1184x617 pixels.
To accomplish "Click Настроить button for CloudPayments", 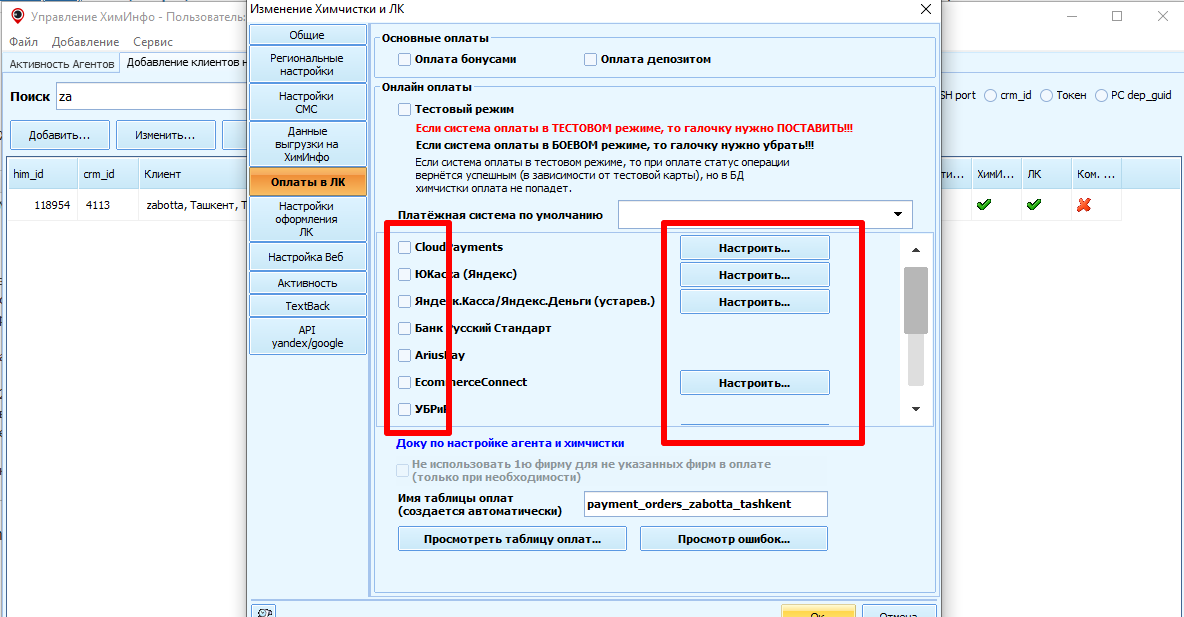I will pos(754,247).
